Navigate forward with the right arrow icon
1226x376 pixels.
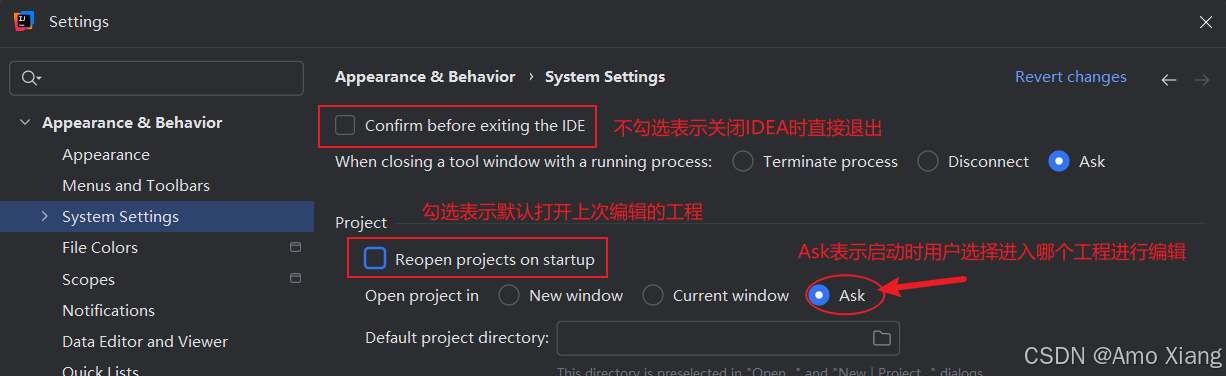[1202, 80]
